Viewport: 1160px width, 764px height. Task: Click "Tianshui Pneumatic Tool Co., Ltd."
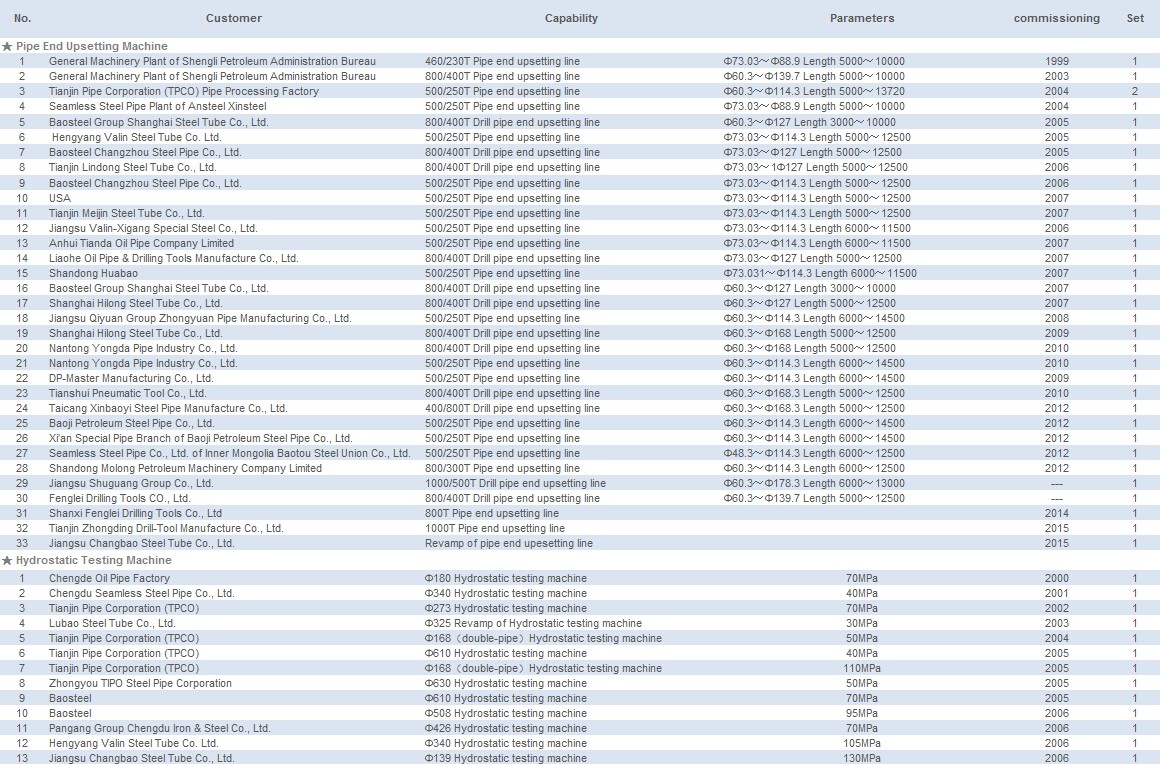click(x=128, y=393)
